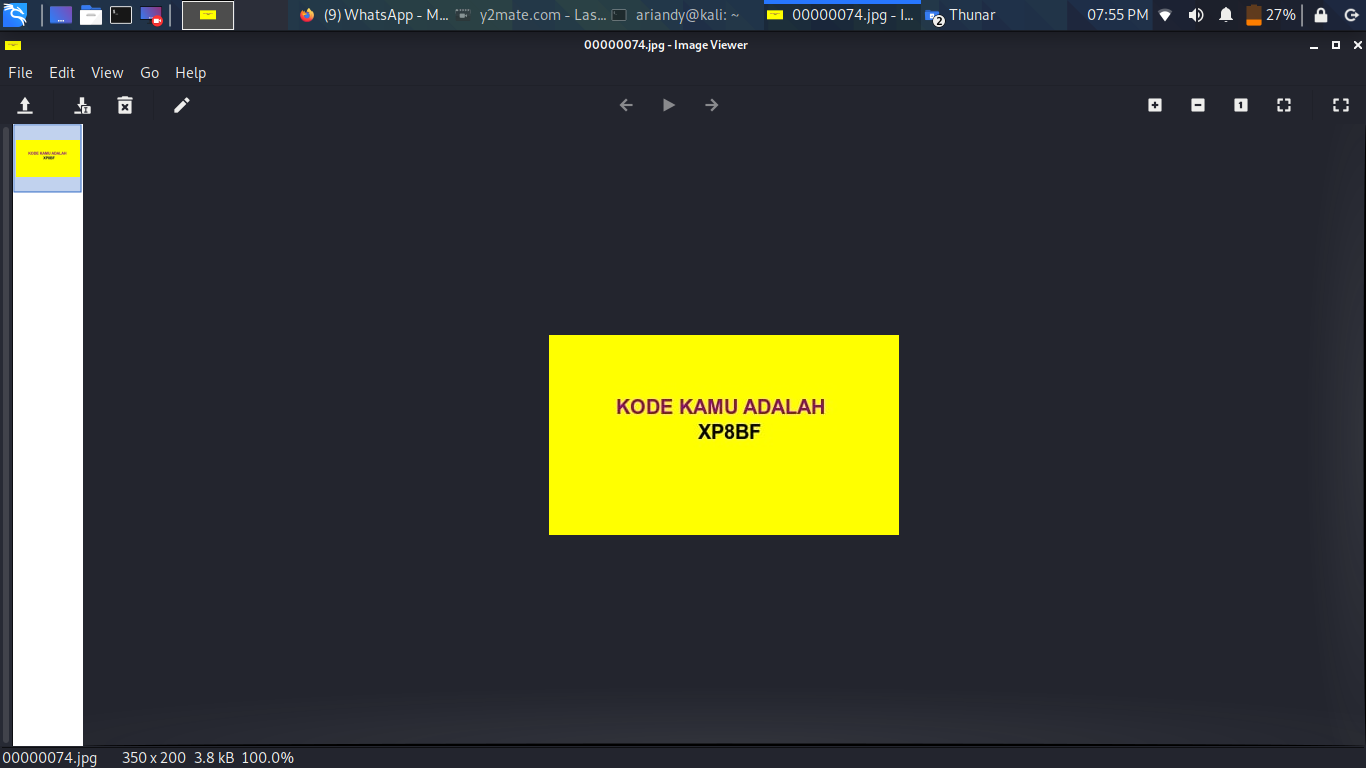
Task: Click the Save copy toolbar icon
Action: pos(83,105)
